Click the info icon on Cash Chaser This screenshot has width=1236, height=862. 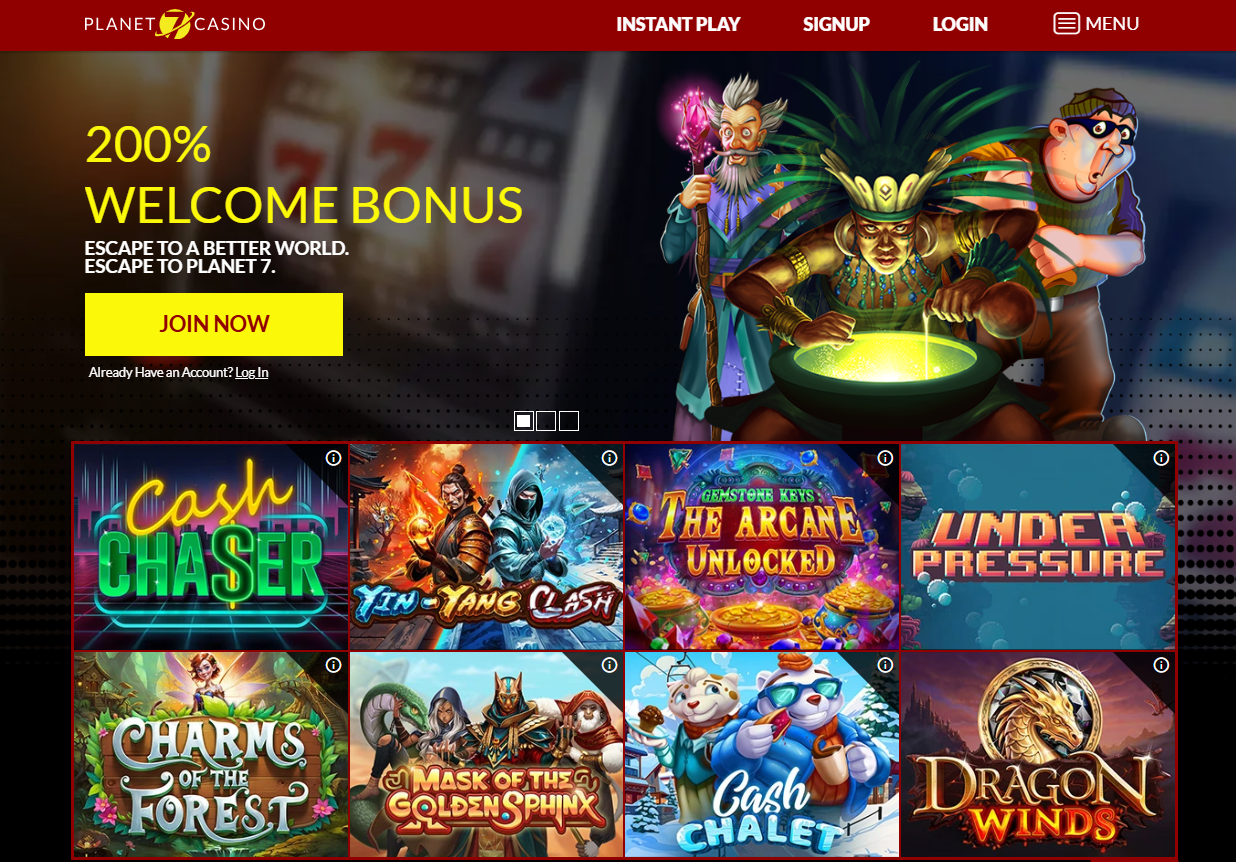pyautogui.click(x=334, y=458)
